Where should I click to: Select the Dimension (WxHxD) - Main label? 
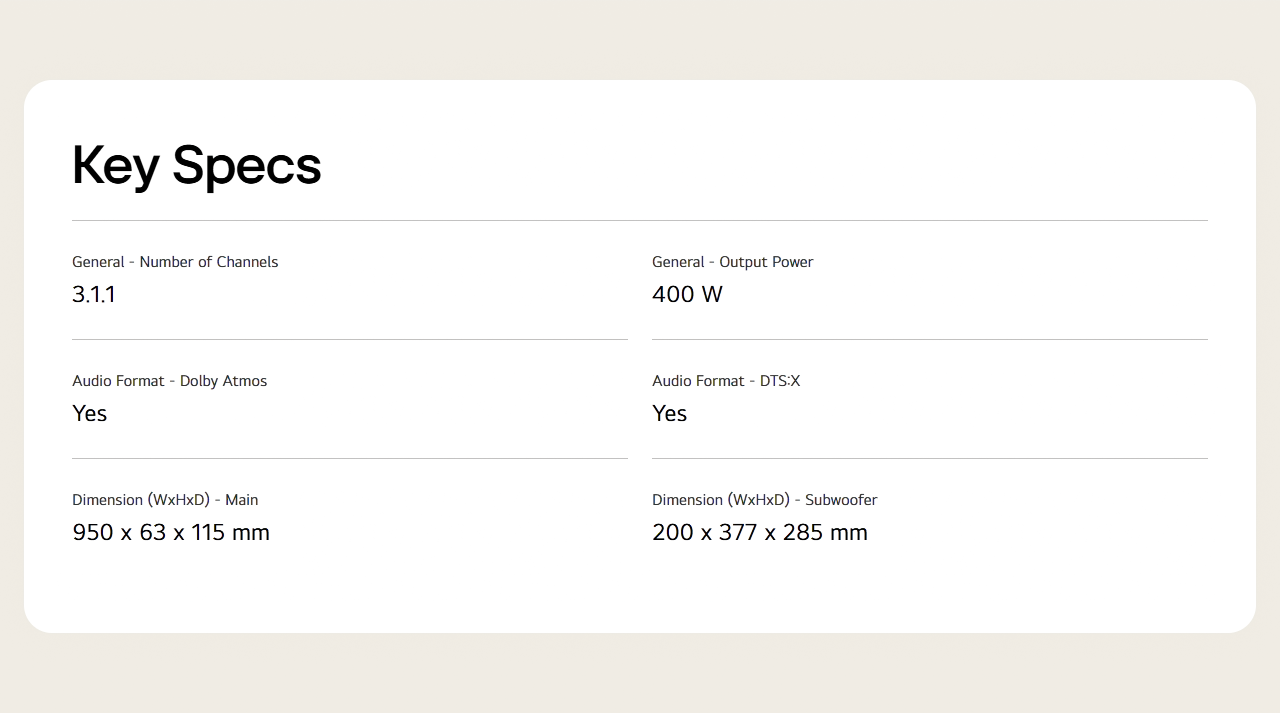[x=165, y=500]
